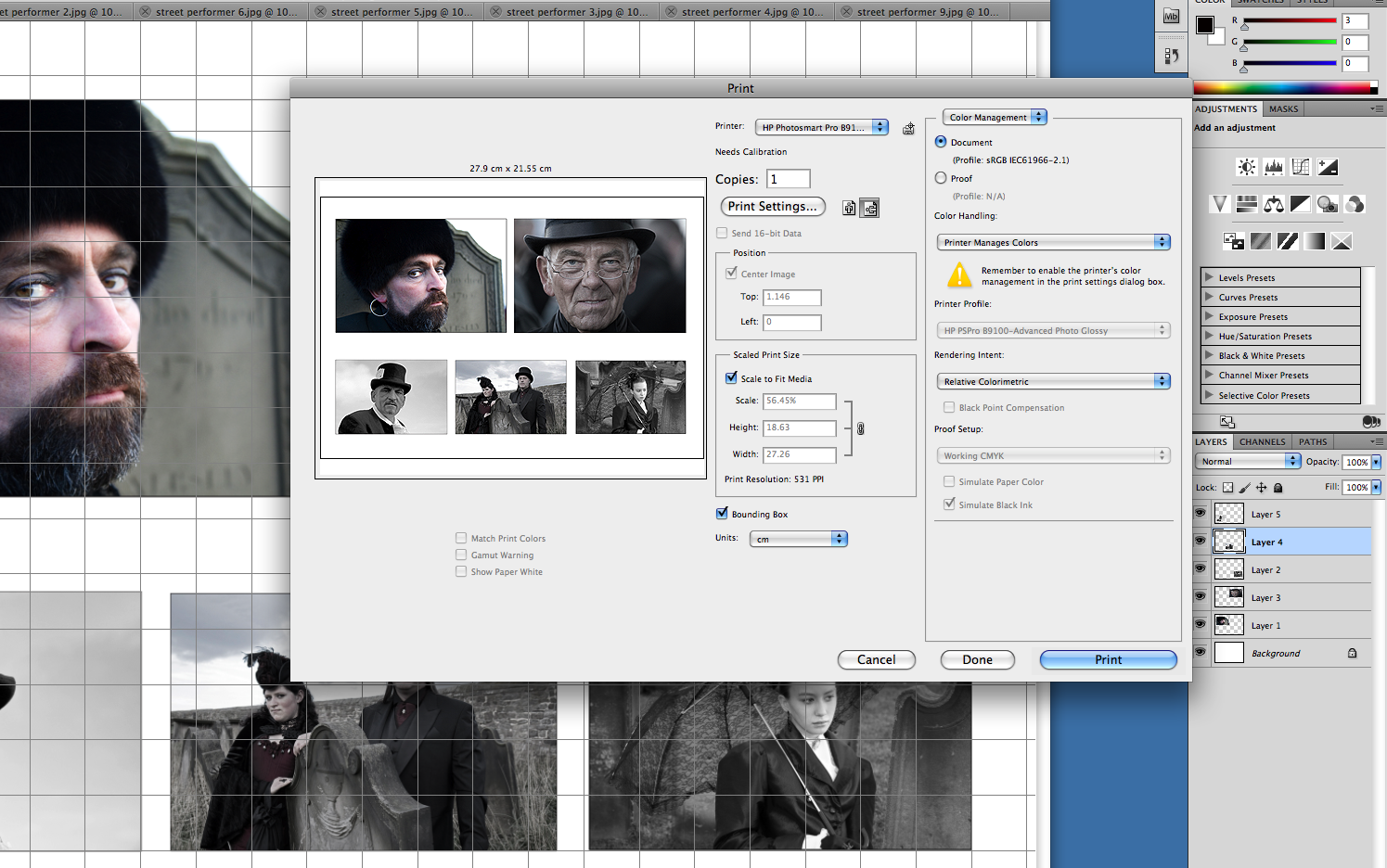Hide Layer 3 via its eye icon
This screenshot has width=1387, height=868.
[x=1201, y=596]
